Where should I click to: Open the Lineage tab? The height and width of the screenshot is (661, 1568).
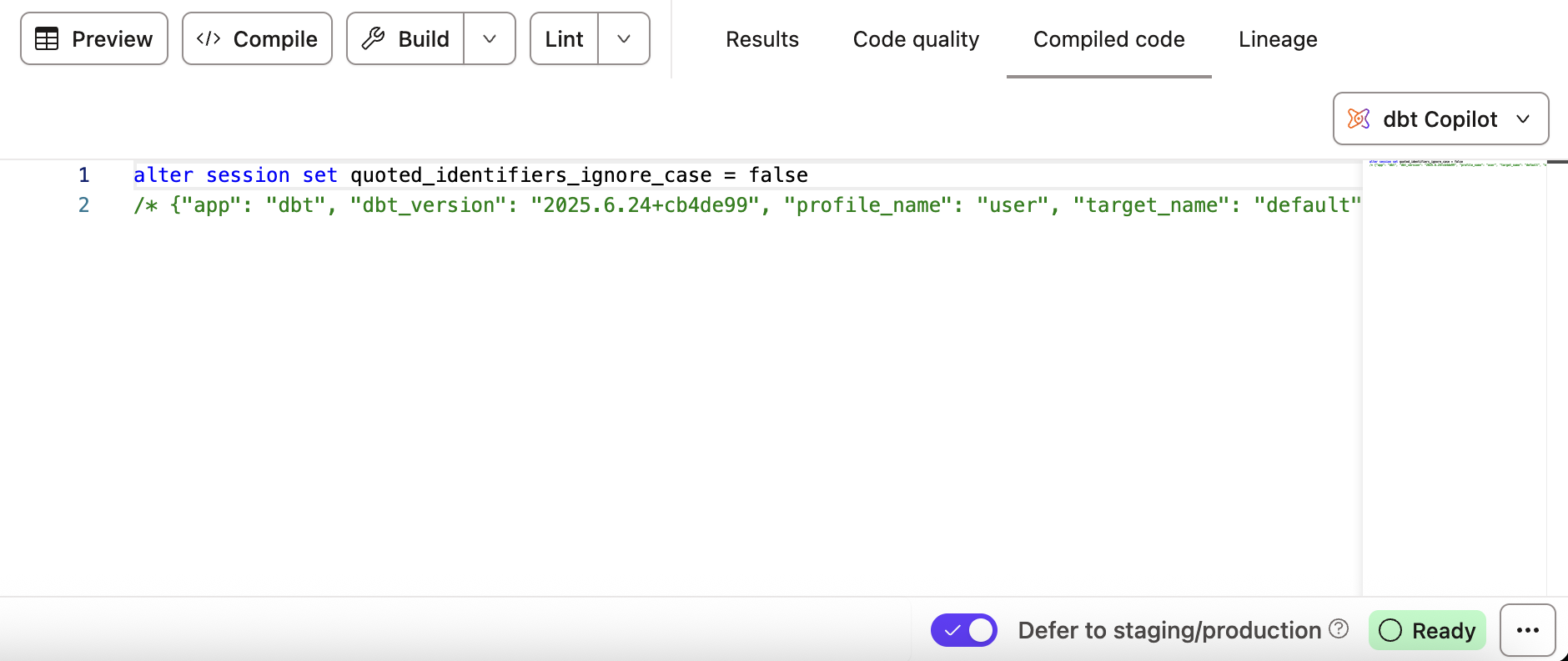[x=1278, y=39]
